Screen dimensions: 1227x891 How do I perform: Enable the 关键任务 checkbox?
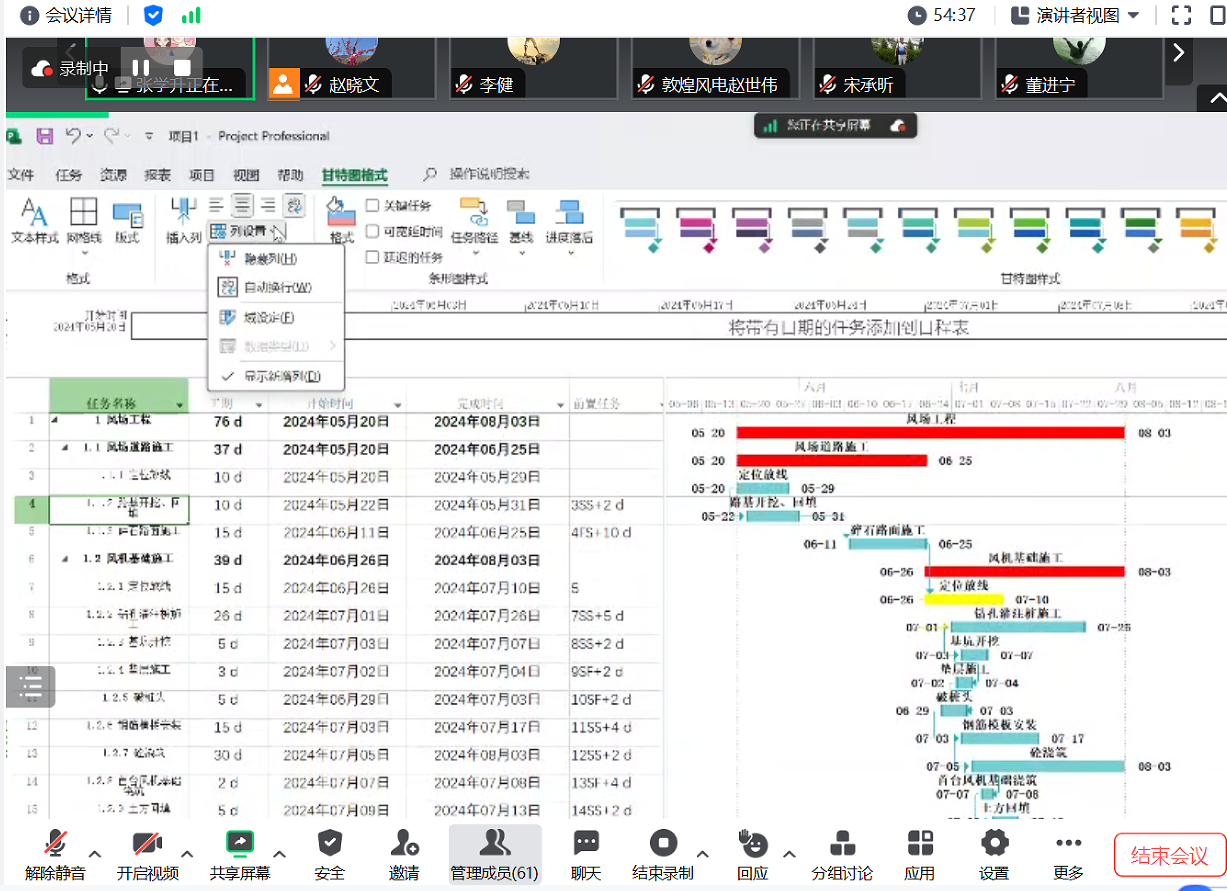372,206
